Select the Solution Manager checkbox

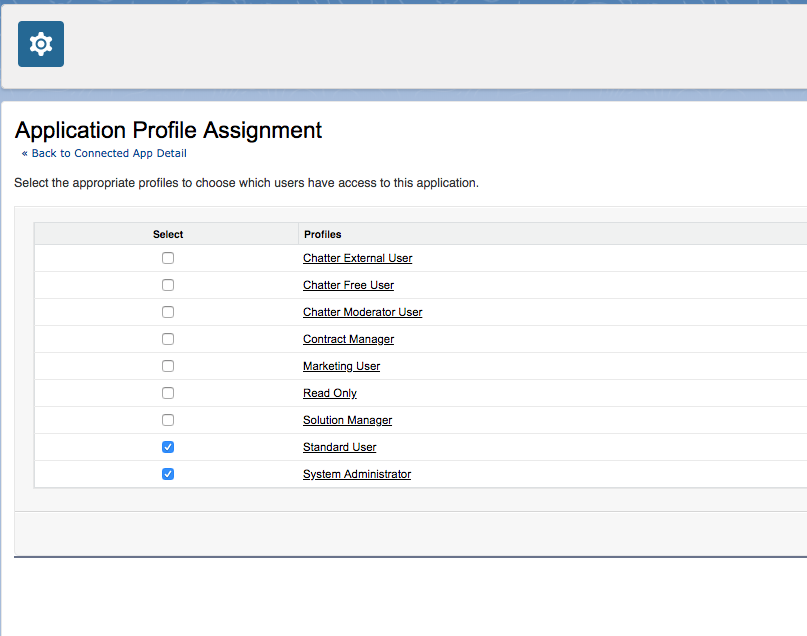pyautogui.click(x=168, y=420)
